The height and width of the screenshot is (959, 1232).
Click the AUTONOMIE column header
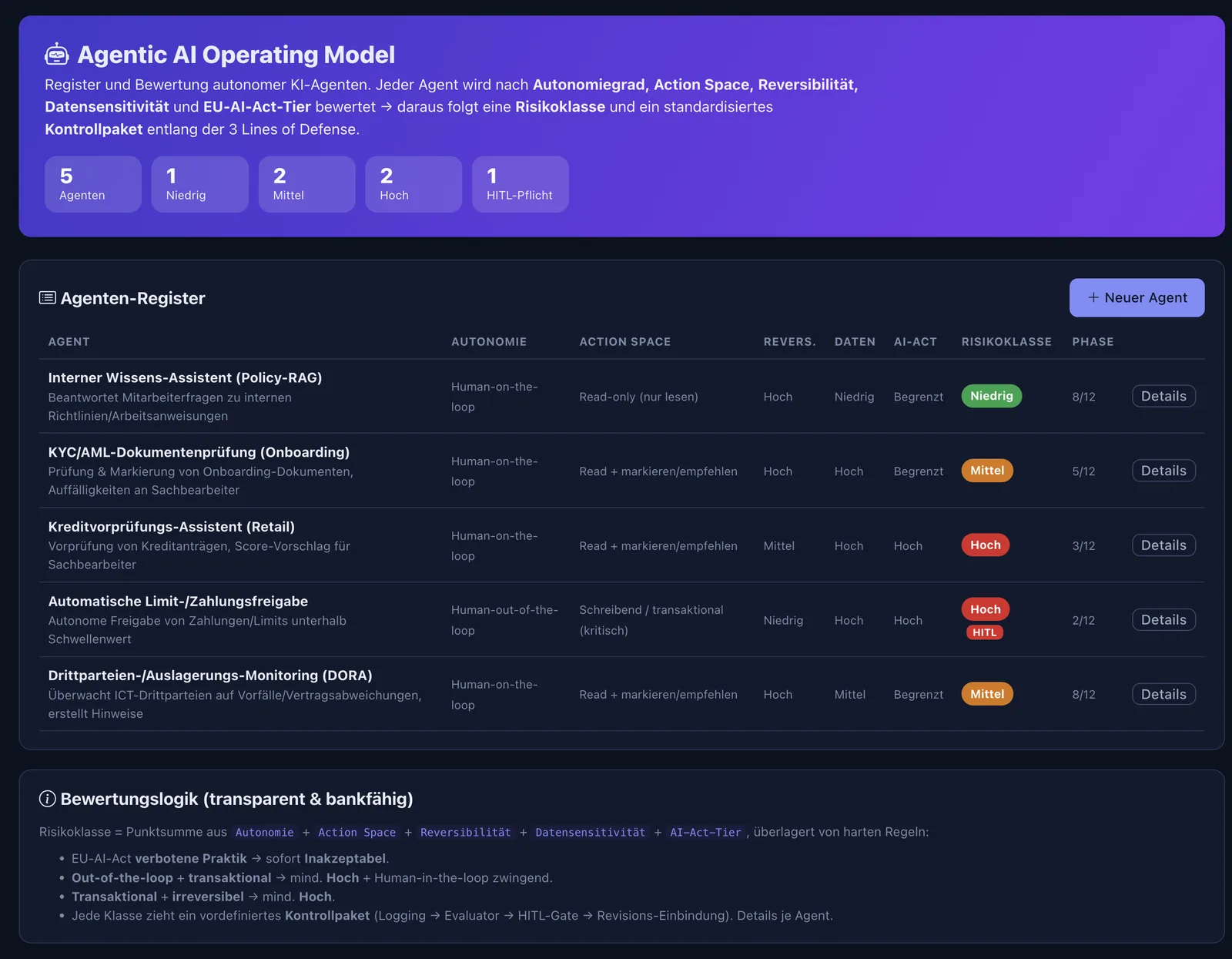point(489,341)
